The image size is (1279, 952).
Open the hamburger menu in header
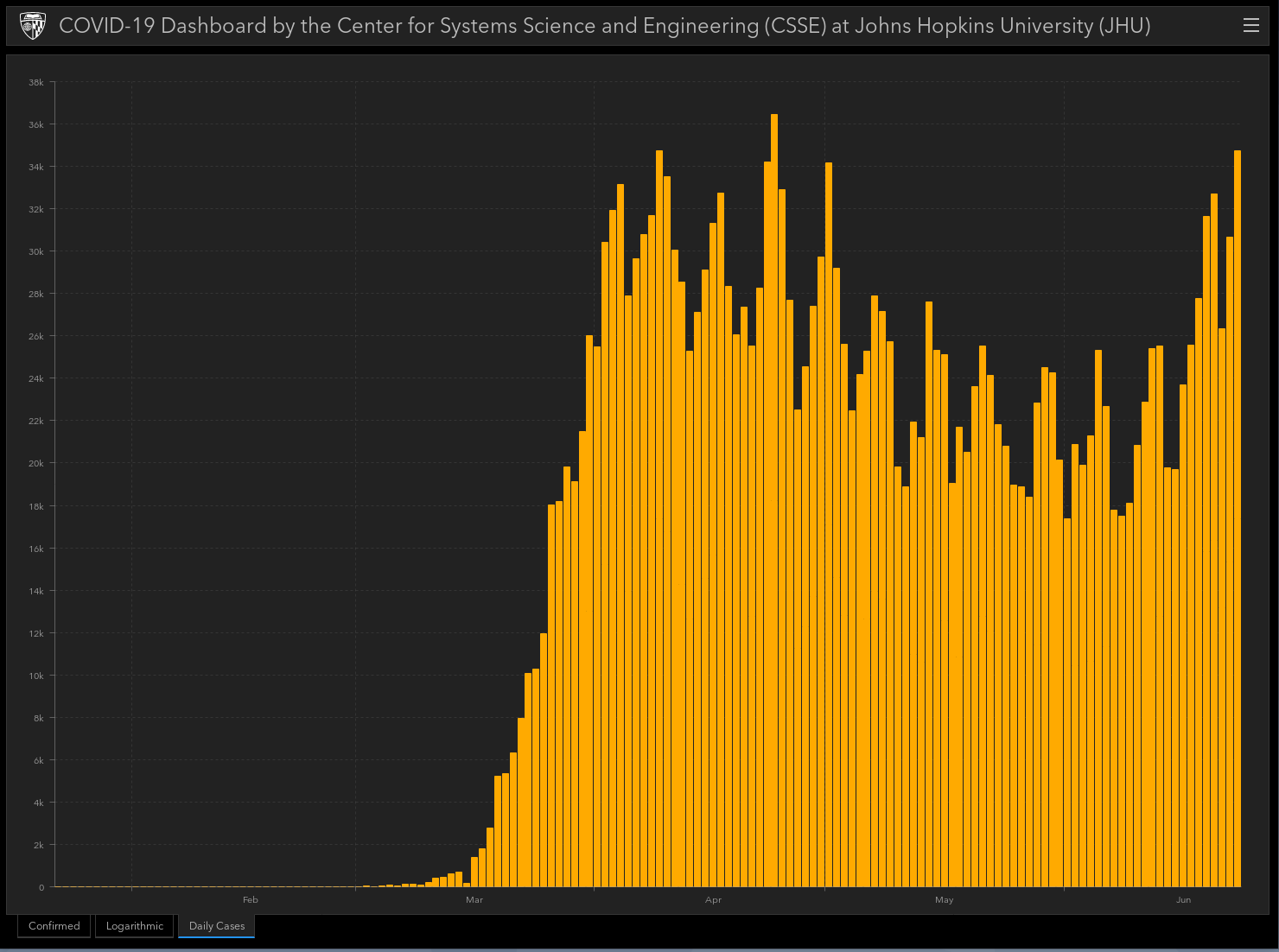1250,26
